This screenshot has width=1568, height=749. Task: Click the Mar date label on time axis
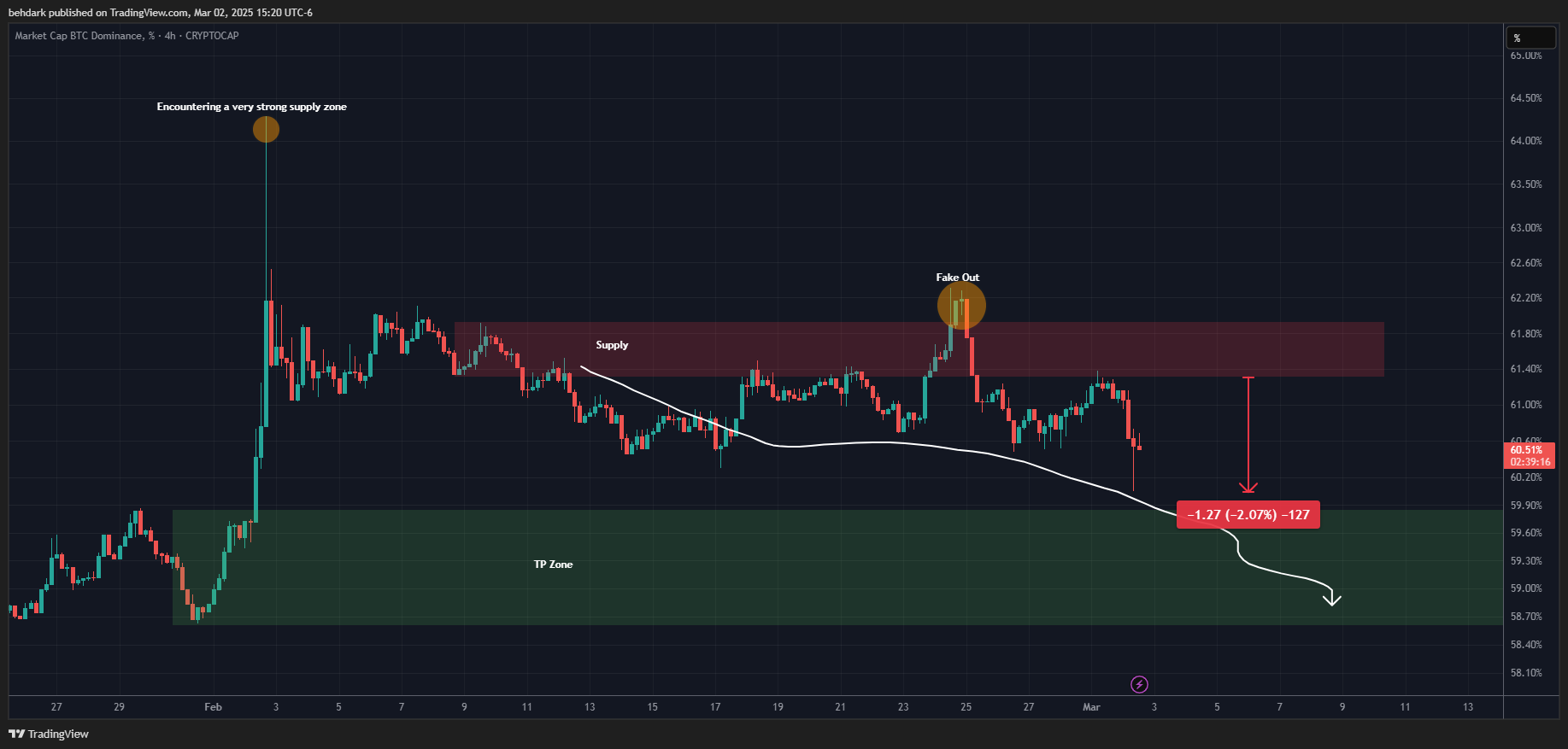[x=1091, y=707]
